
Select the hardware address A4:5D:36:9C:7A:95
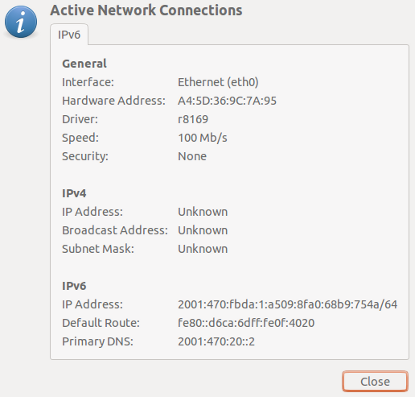227,101
